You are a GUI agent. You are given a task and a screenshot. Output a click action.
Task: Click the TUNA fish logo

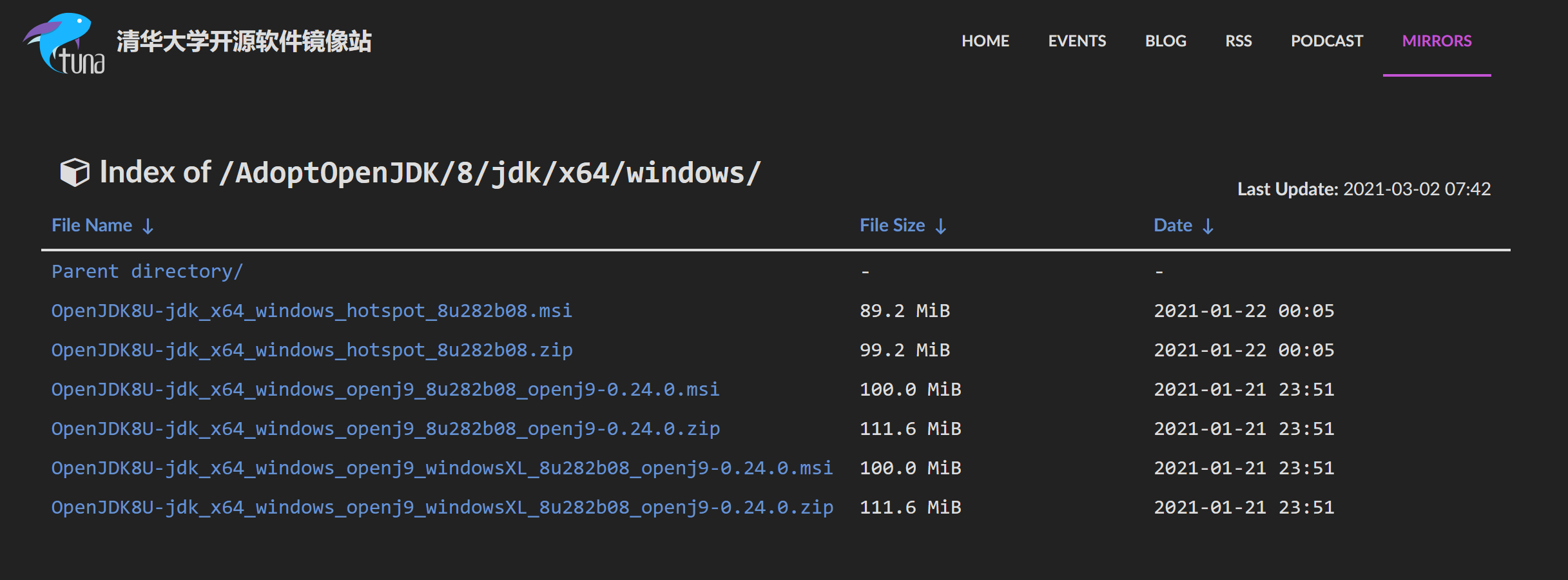[x=64, y=43]
